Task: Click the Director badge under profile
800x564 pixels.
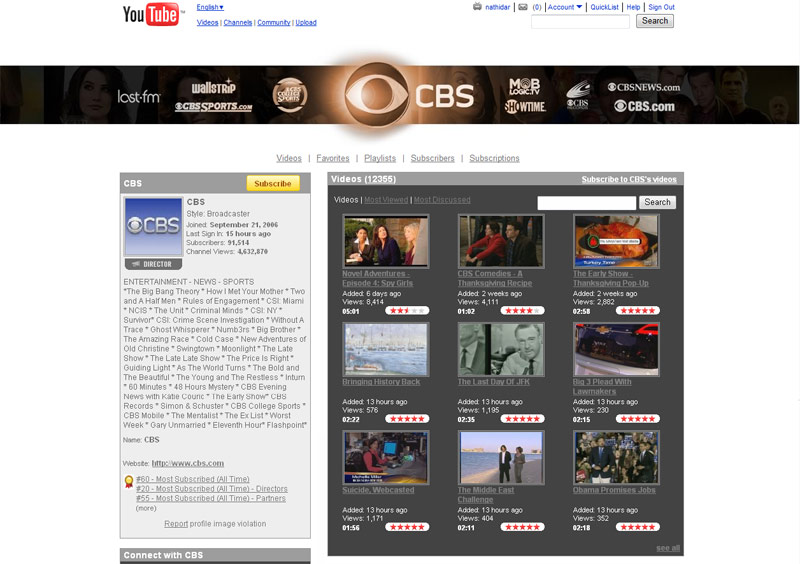Action: pyautogui.click(x=154, y=264)
